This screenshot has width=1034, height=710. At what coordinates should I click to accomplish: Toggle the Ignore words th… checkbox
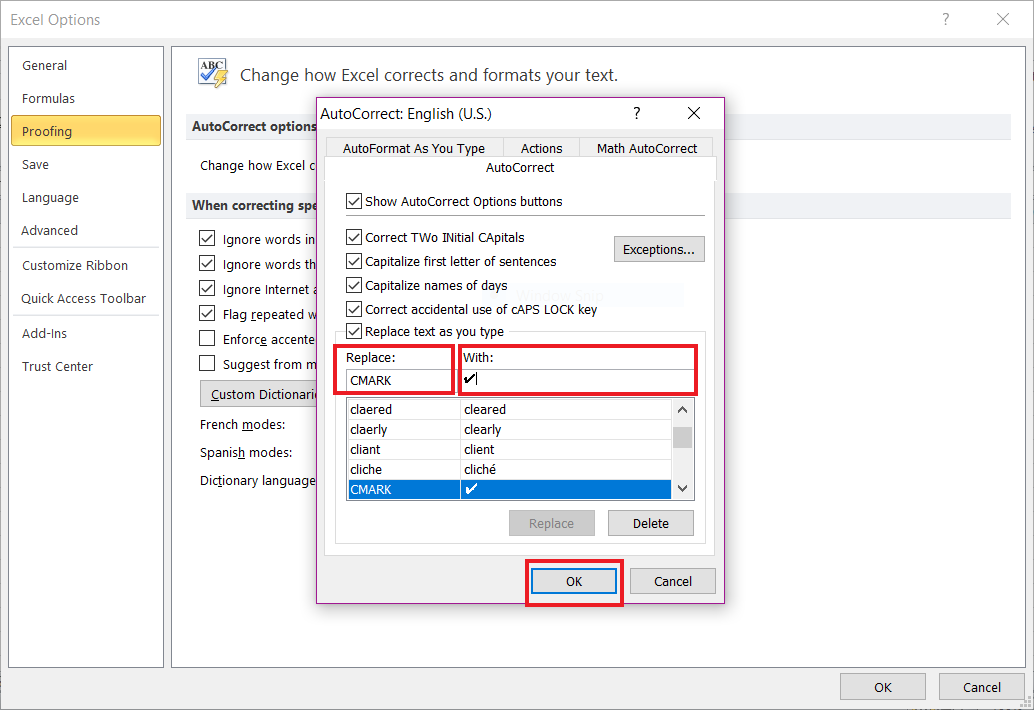click(x=207, y=264)
